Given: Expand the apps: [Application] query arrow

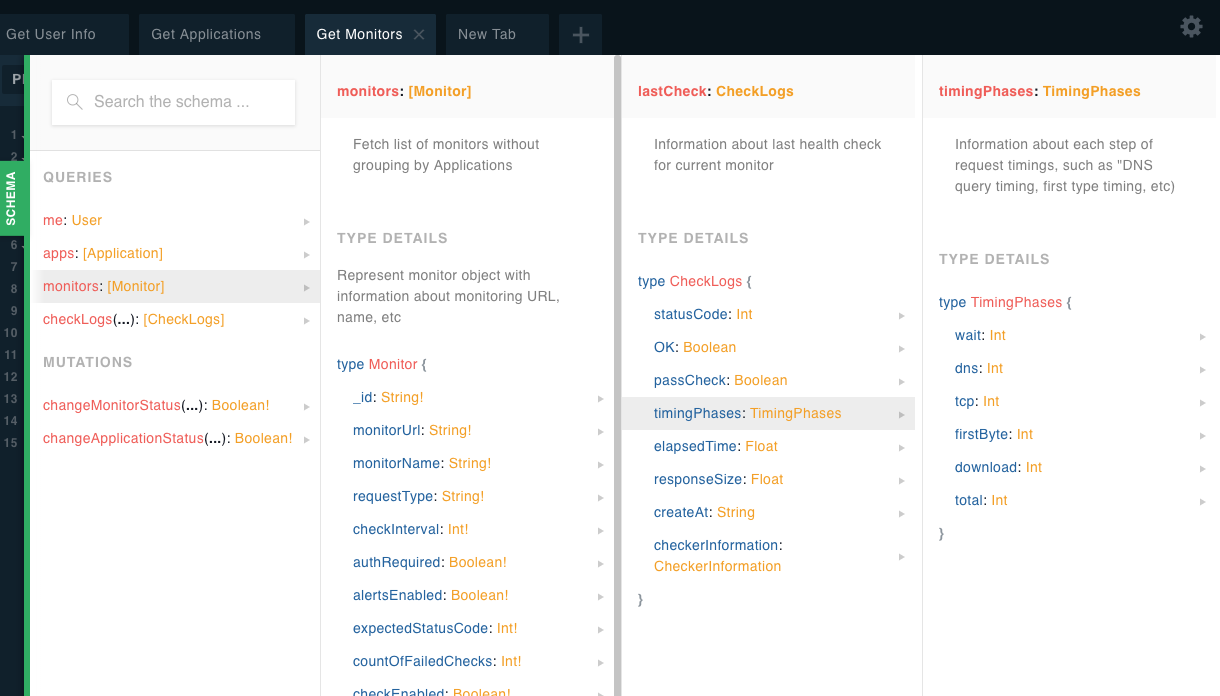Looking at the screenshot, I should point(307,254).
